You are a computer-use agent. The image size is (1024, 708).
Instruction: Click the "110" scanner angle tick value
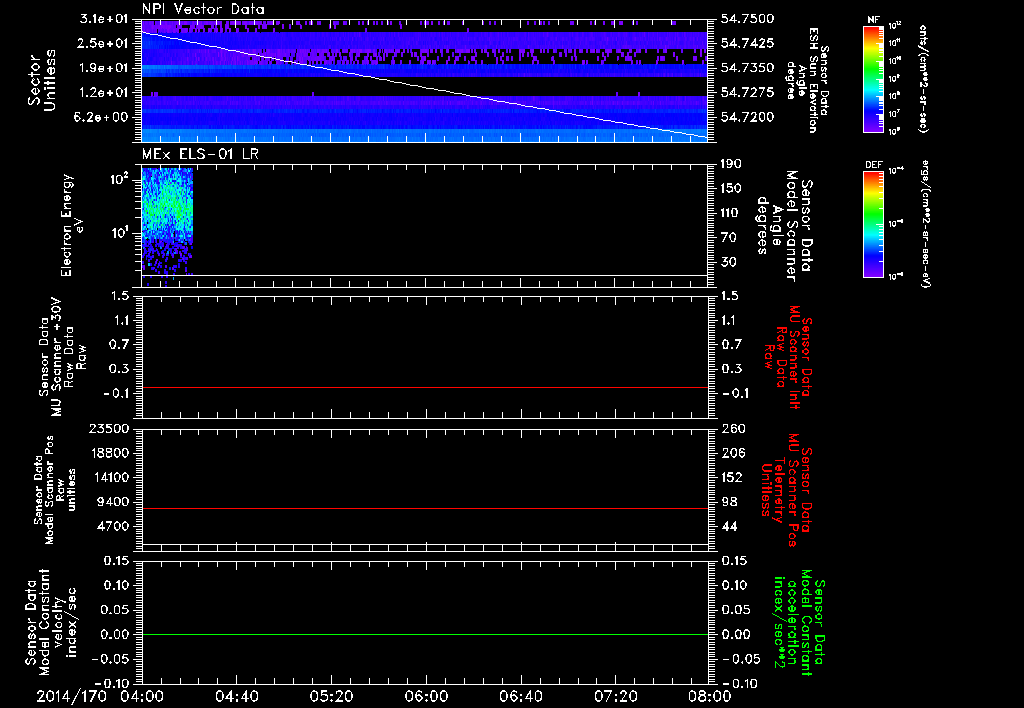731,213
